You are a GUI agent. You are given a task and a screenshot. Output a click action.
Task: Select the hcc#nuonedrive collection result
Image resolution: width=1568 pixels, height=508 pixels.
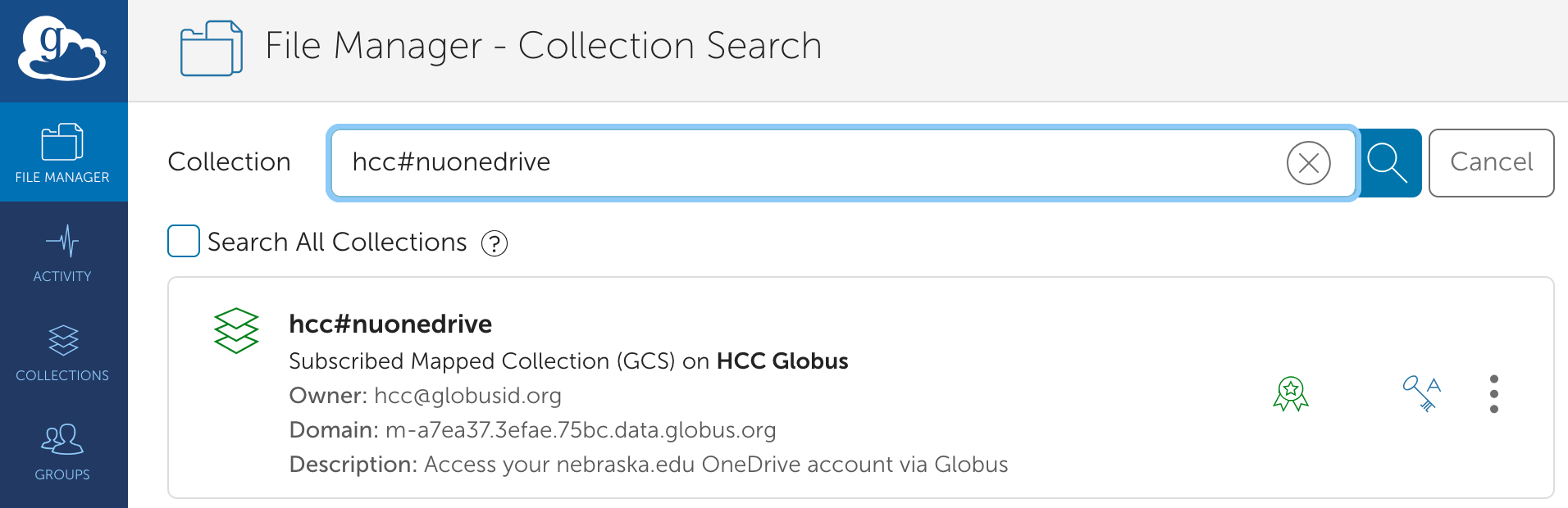click(390, 324)
